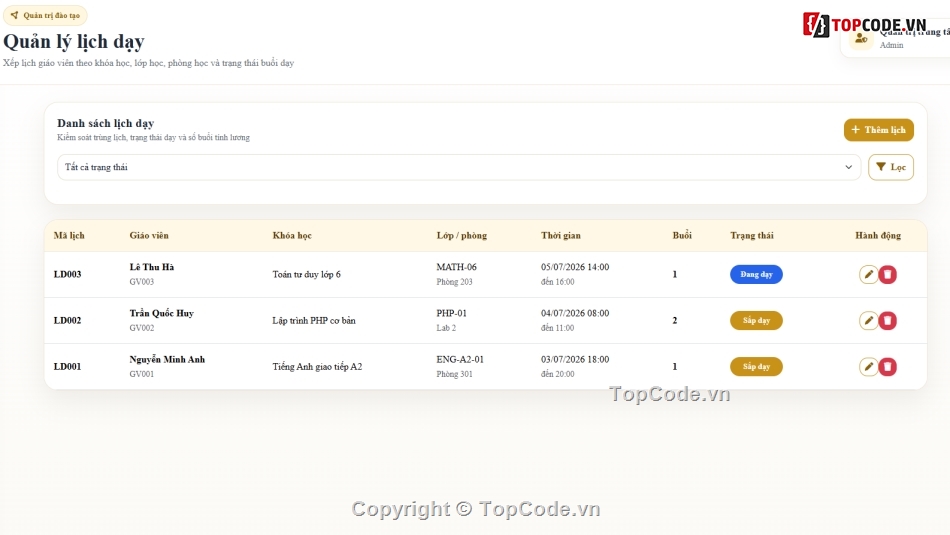The image size is (950, 535).
Task: Click the 'Admin' role label
Action: [x=891, y=45]
